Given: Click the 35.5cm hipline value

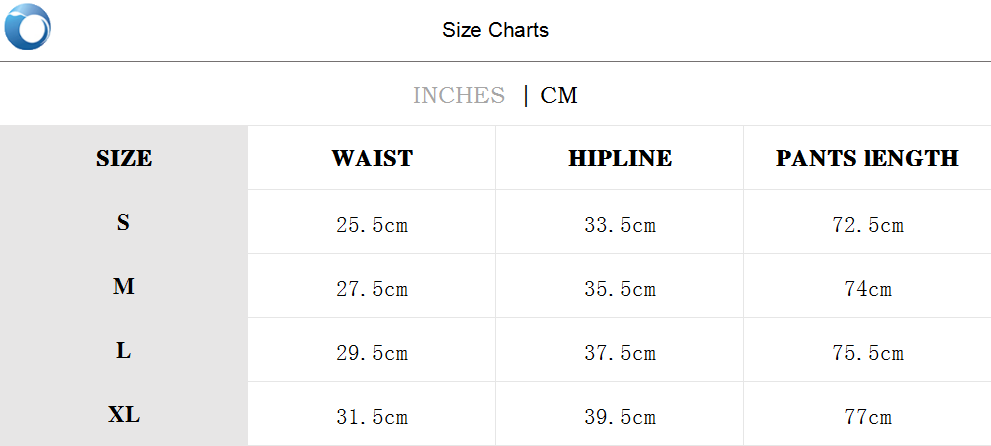Looking at the screenshot, I should point(620,289).
